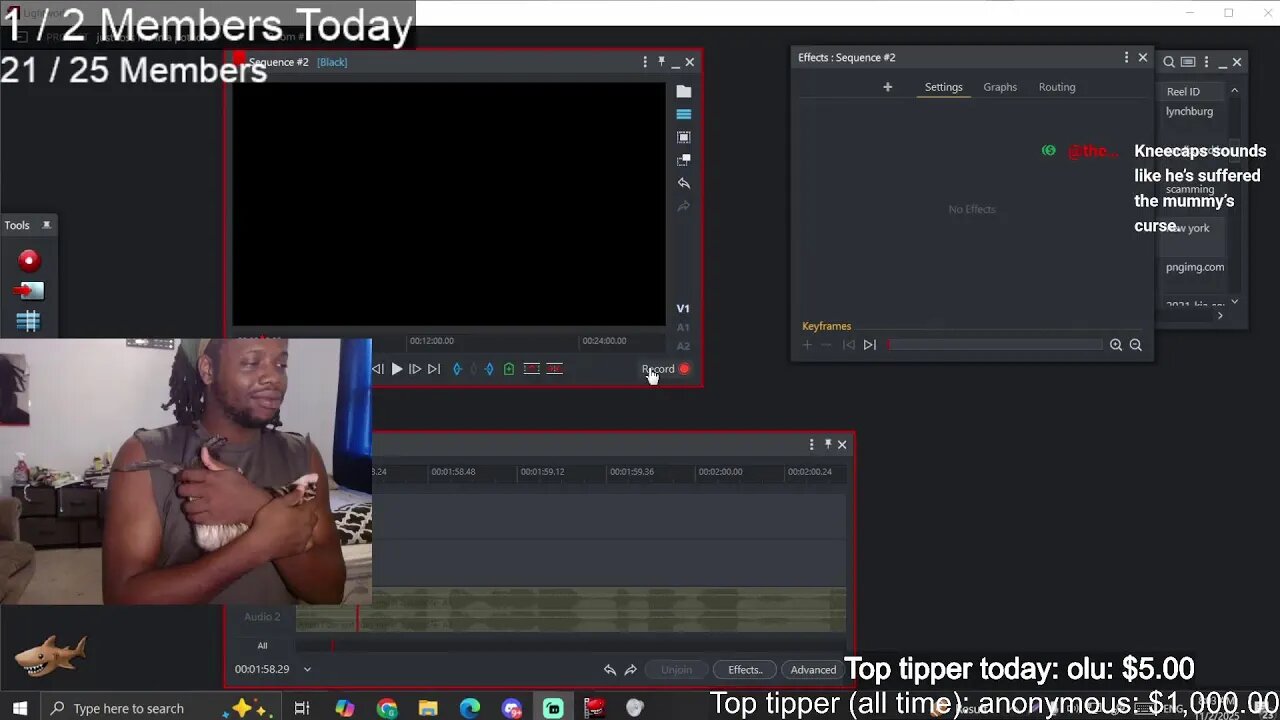This screenshot has width=1280, height=720.
Task: Set mark in point in viewer
Action: [x=458, y=369]
